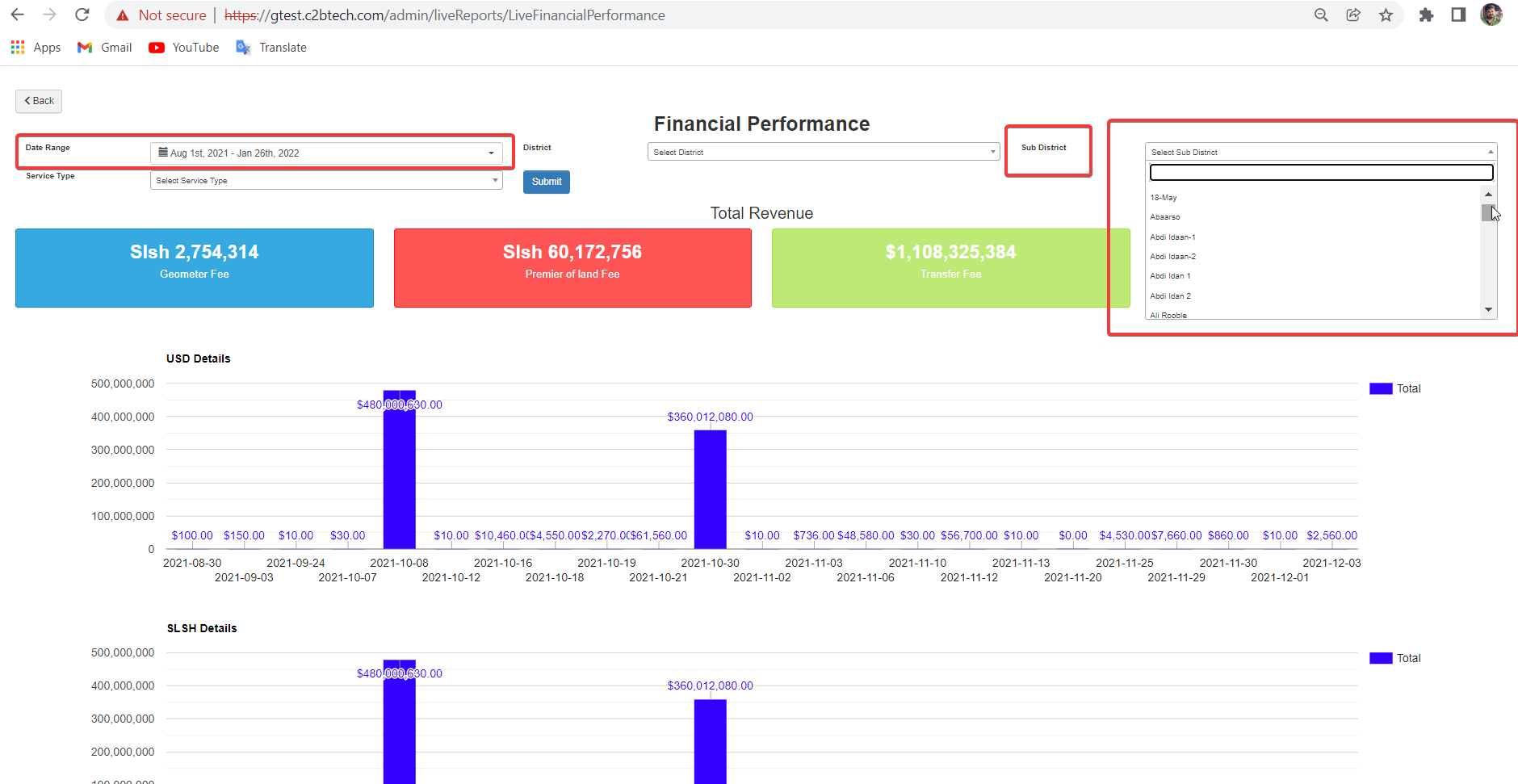Click the USD Details heading
The width and height of the screenshot is (1518, 784).
click(x=199, y=358)
